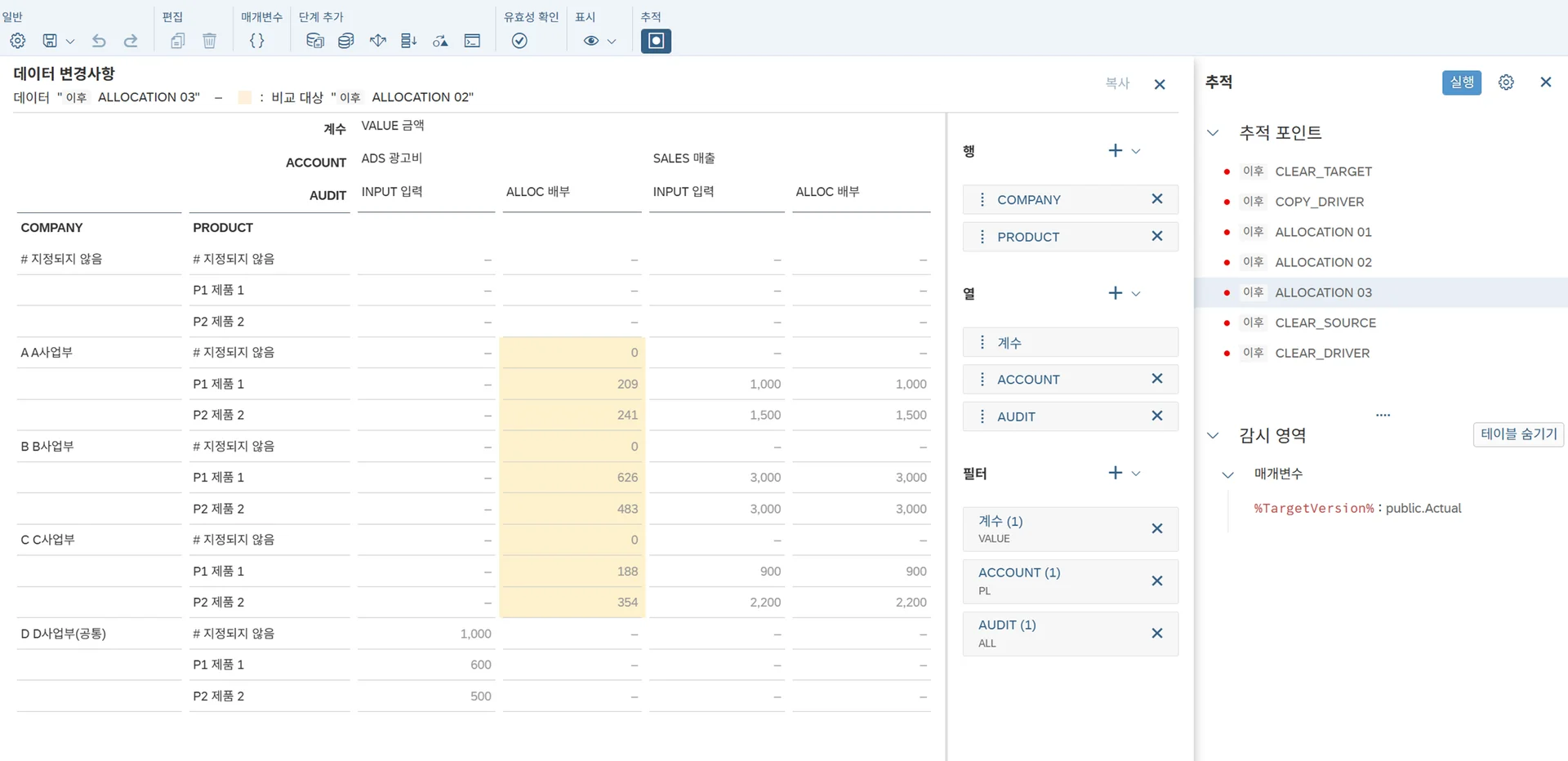Image resolution: width=1568 pixels, height=761 pixels.
Task: Toggle the CLEAR_TARGET trace point red dot
Action: click(x=1227, y=171)
